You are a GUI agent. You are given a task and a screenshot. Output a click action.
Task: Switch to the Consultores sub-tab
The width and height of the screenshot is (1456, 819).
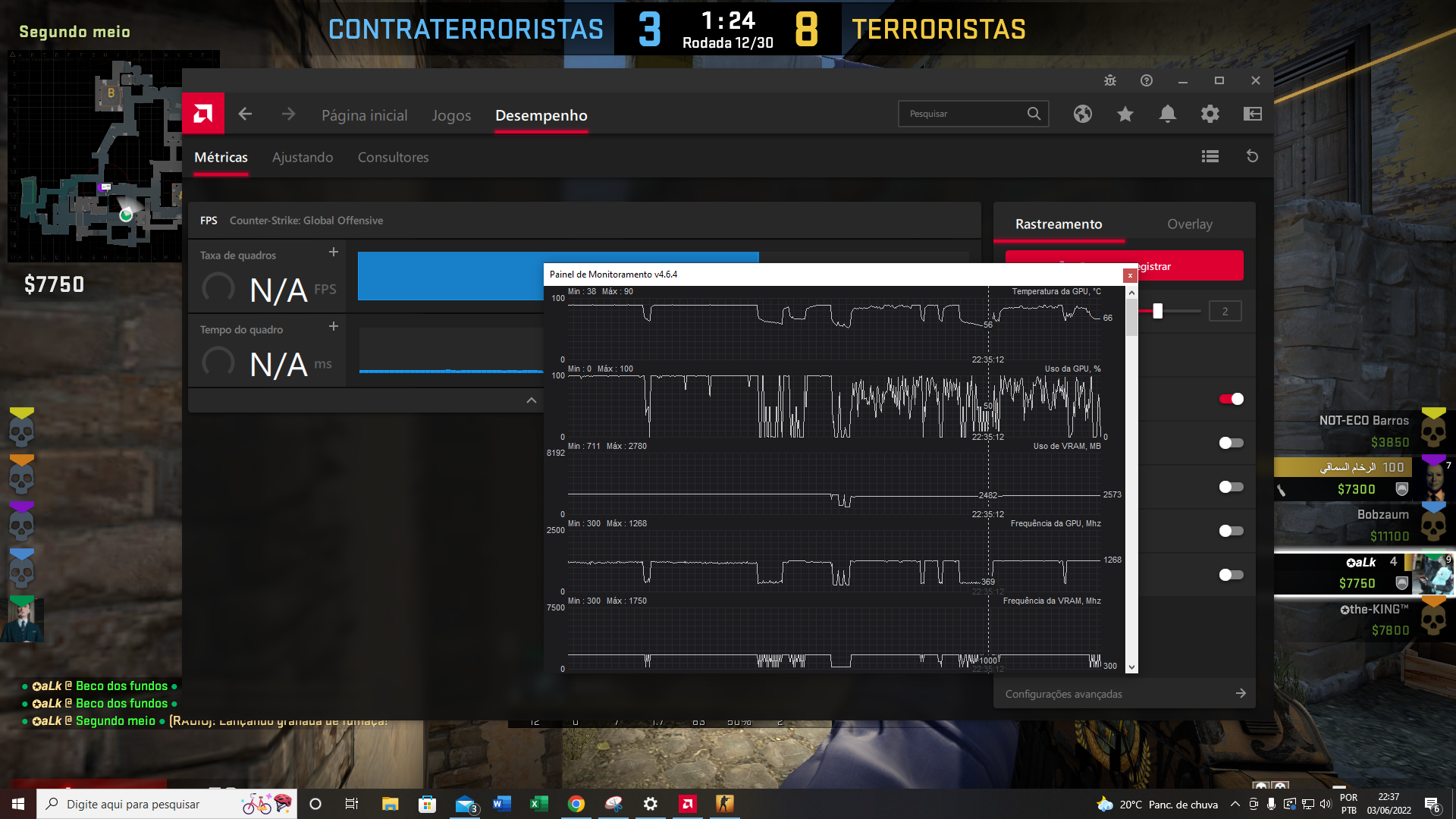tap(393, 157)
